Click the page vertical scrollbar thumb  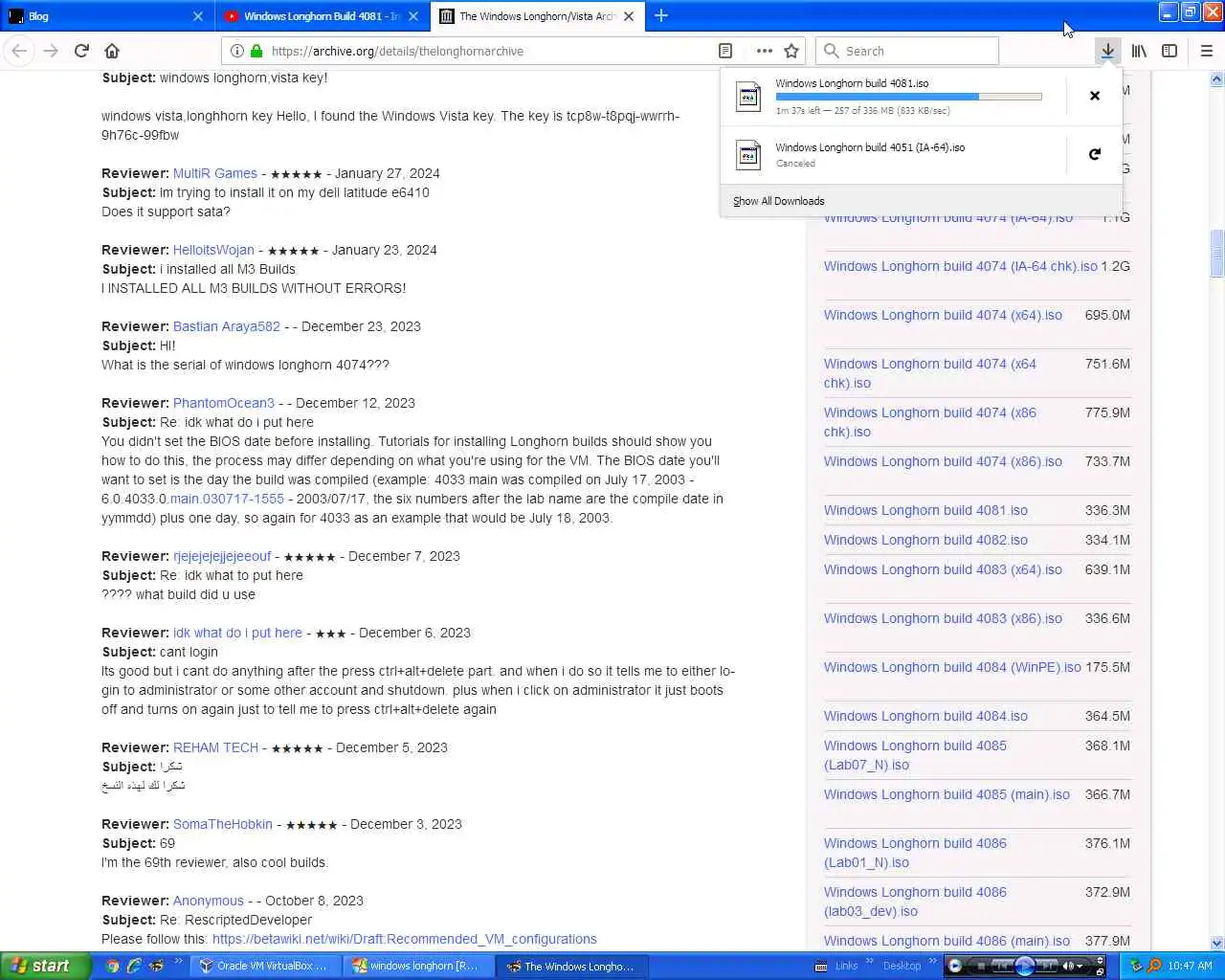click(1217, 253)
